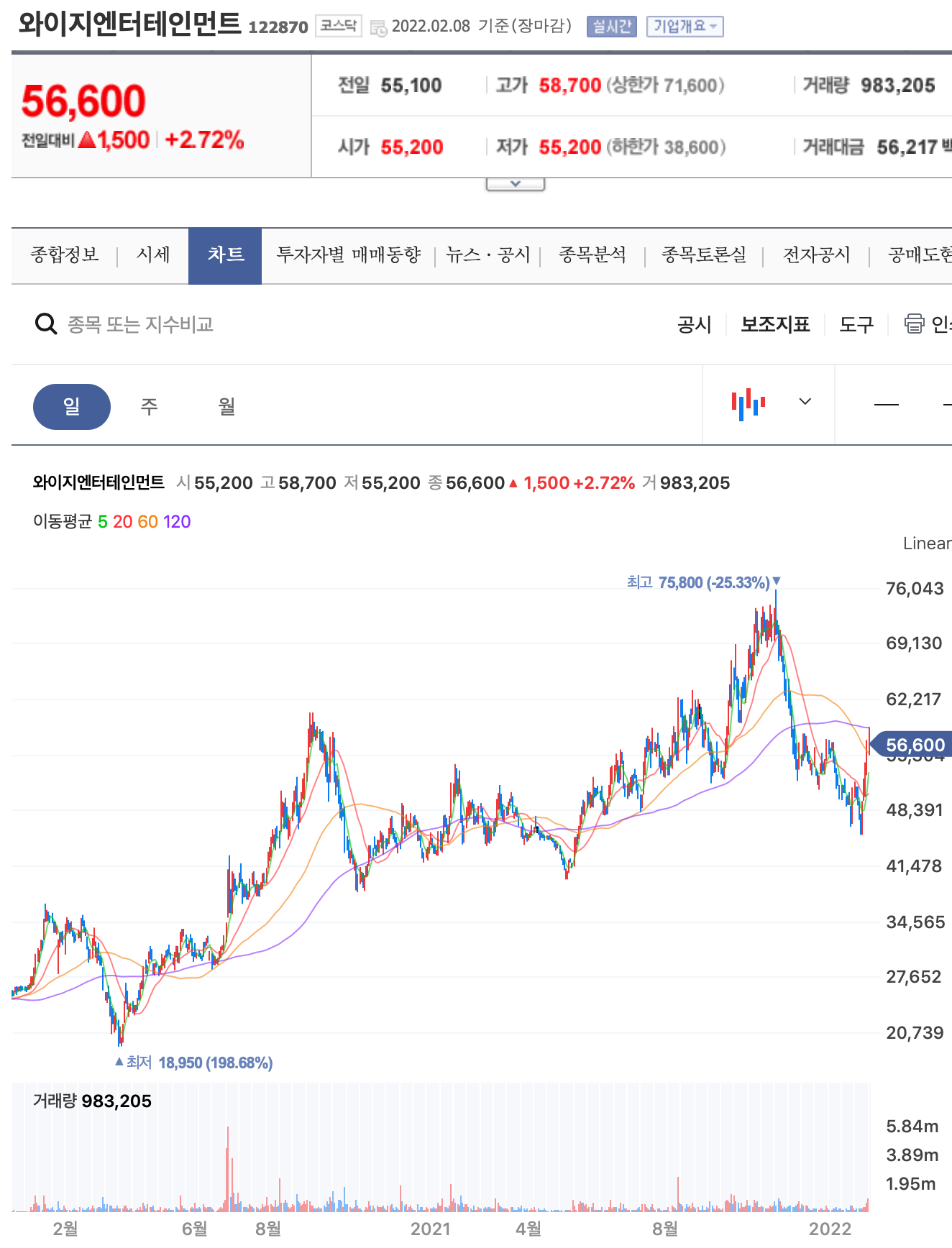Go to the 종목분석 tab
Screen dimensions: 952x1248
point(592,255)
